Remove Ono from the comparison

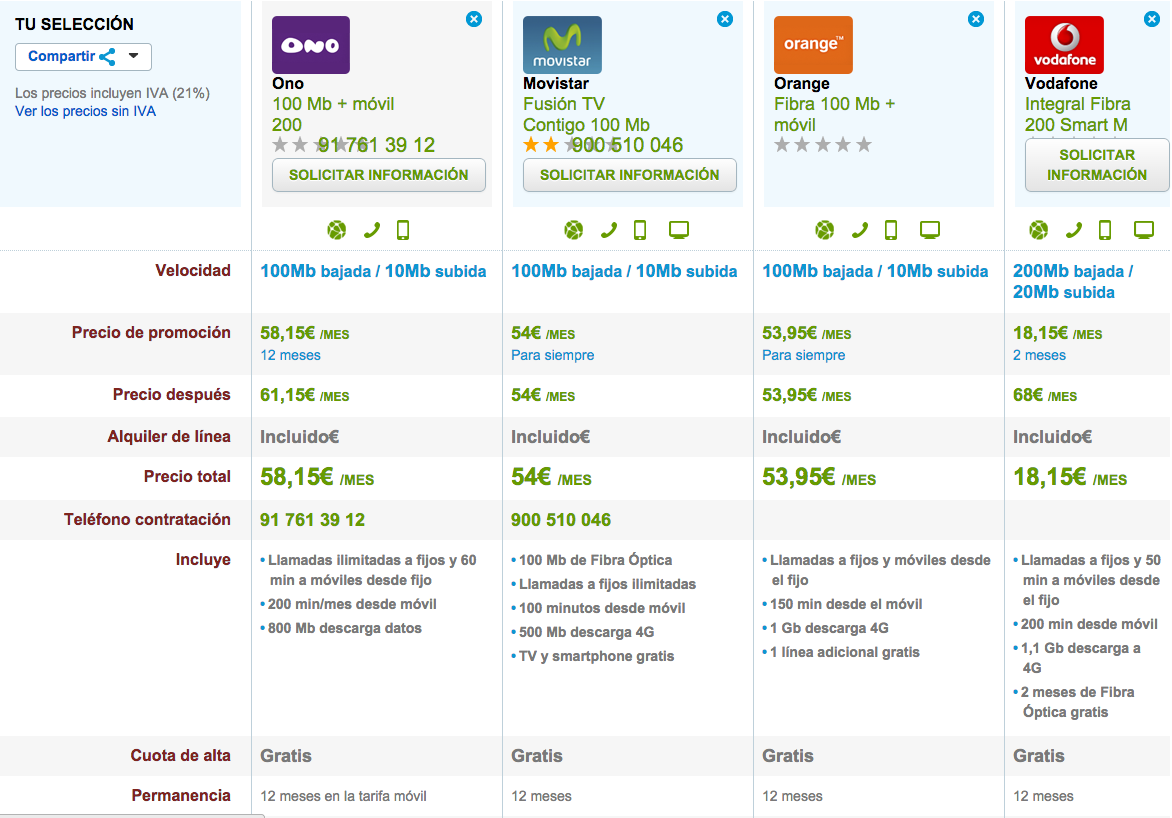click(x=474, y=19)
